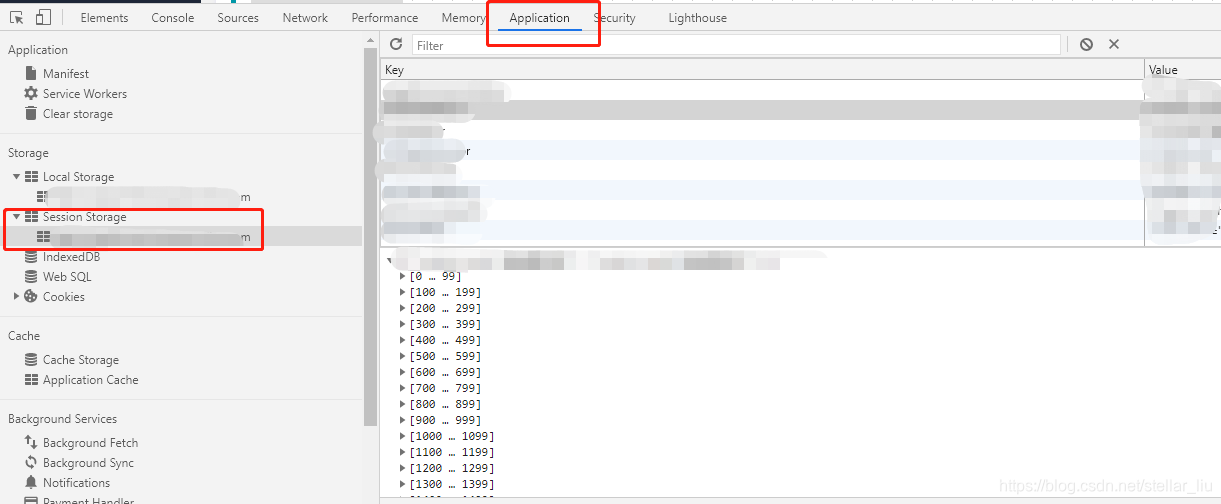Open Service Workers section

(85, 94)
